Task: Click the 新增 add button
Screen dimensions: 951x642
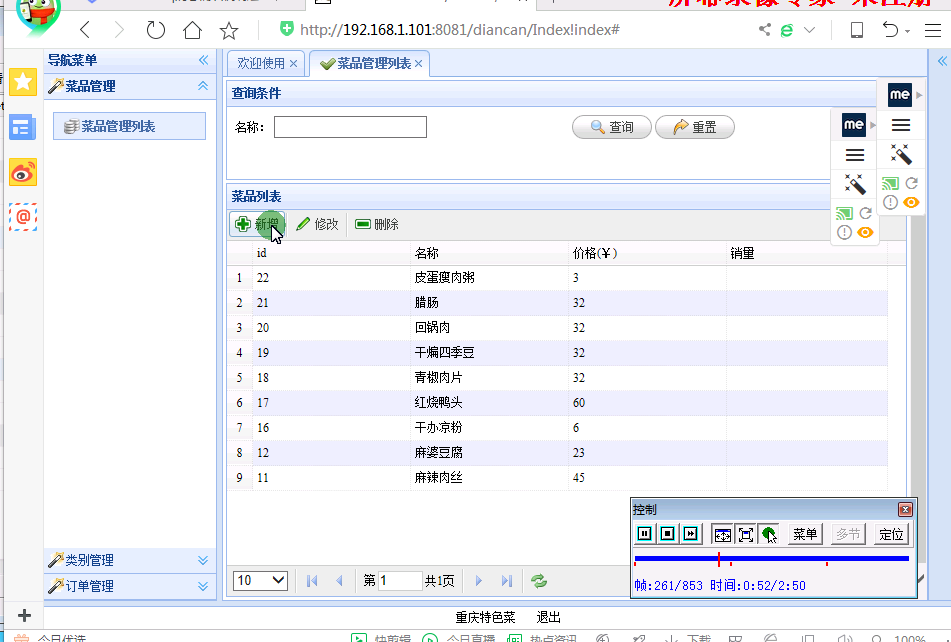Action: coord(257,224)
